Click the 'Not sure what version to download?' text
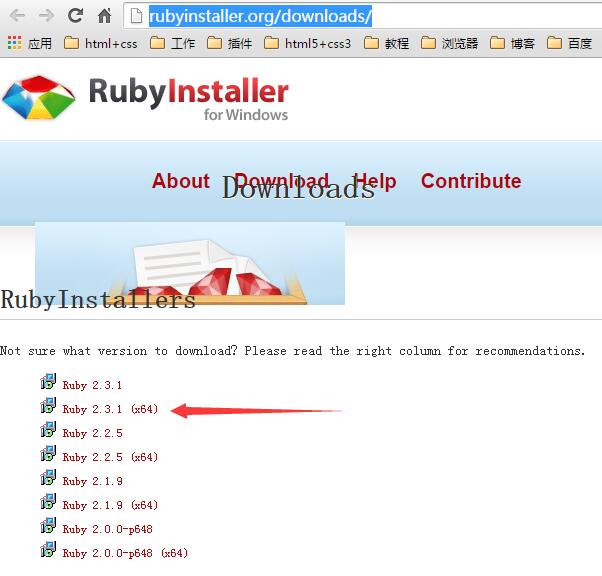Screen dimensions: 602x576 point(119,351)
